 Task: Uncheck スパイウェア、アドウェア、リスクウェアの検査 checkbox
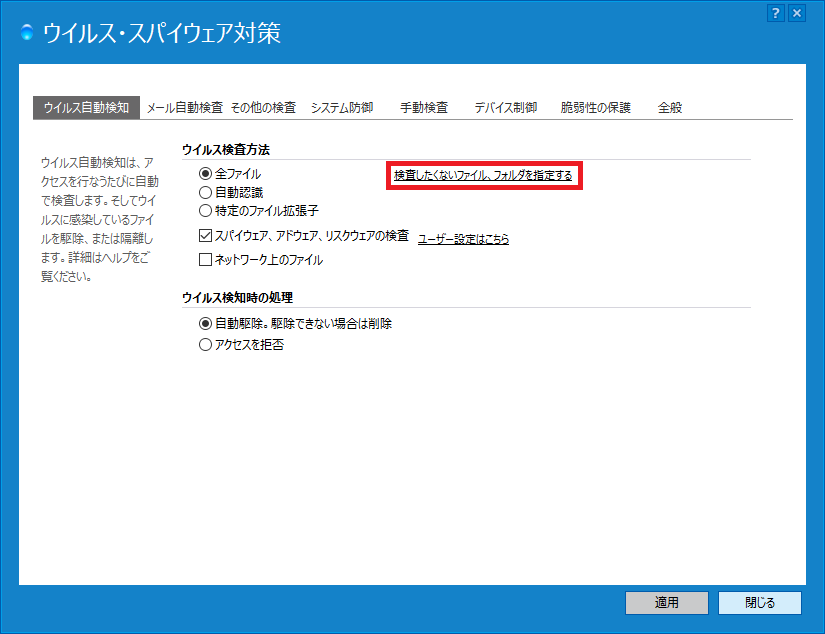205,236
